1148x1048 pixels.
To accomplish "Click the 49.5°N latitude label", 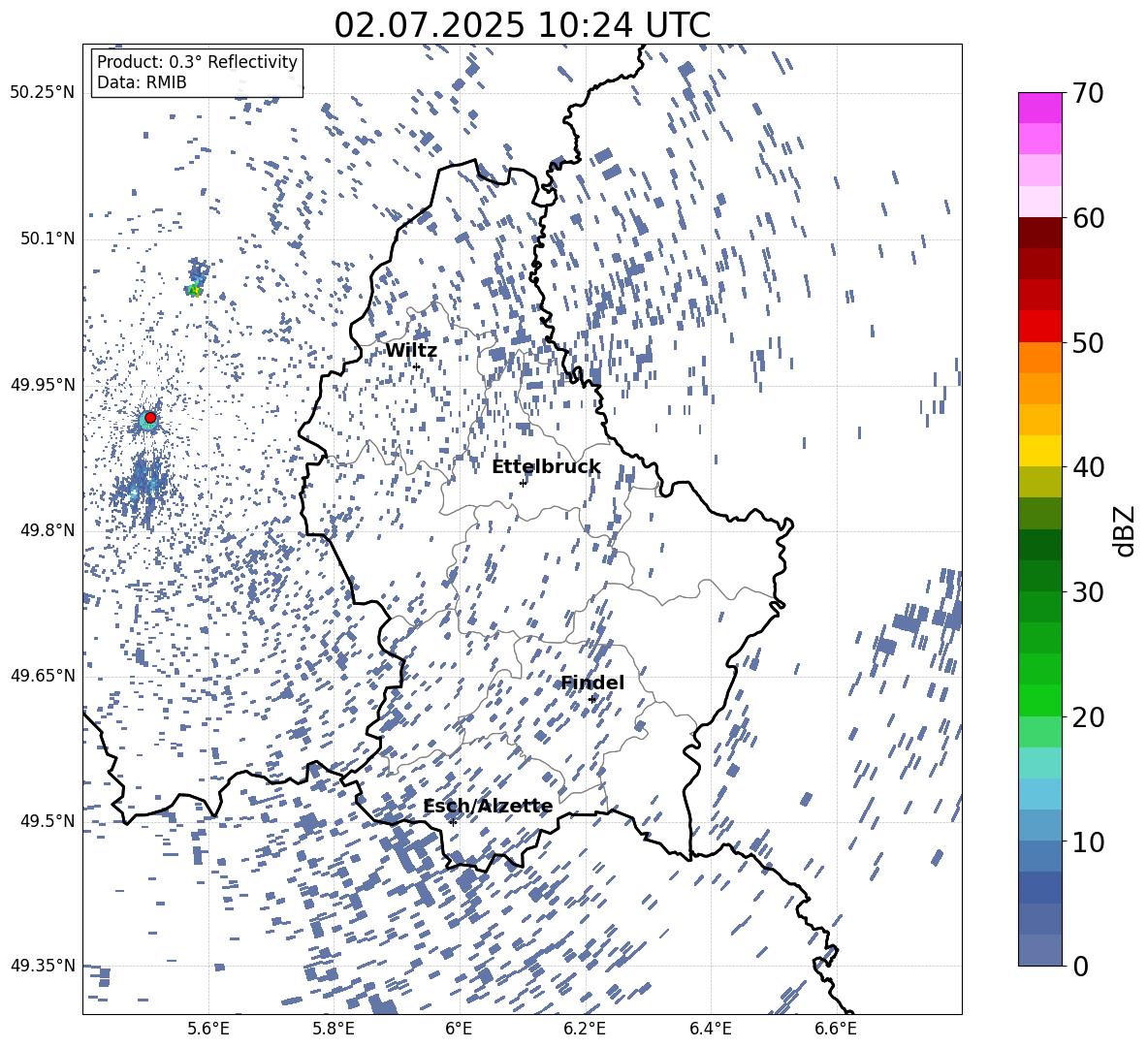I will pyautogui.click(x=48, y=820).
